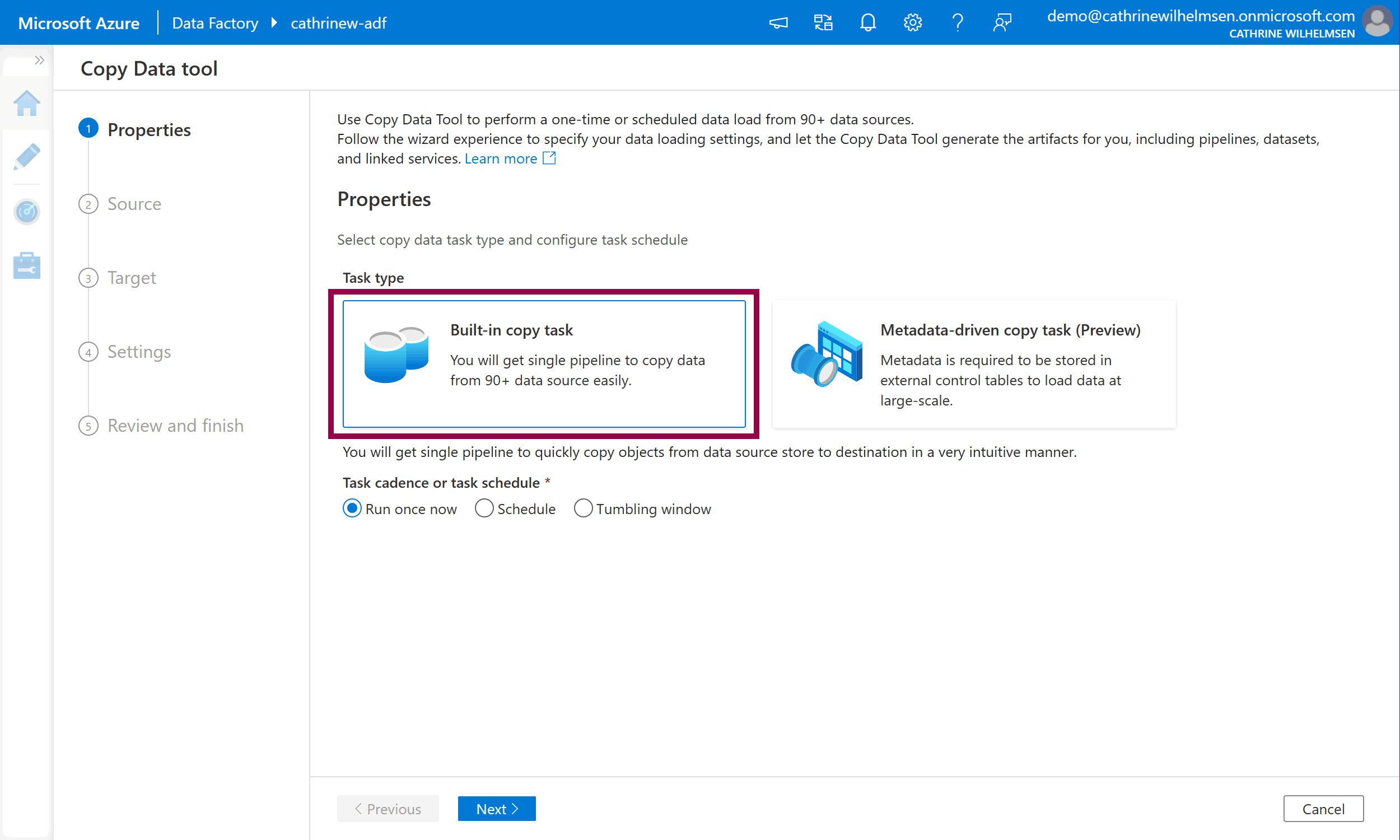Click Data Factory breadcrumb arrow
This screenshot has height=840, width=1400.
(274, 22)
